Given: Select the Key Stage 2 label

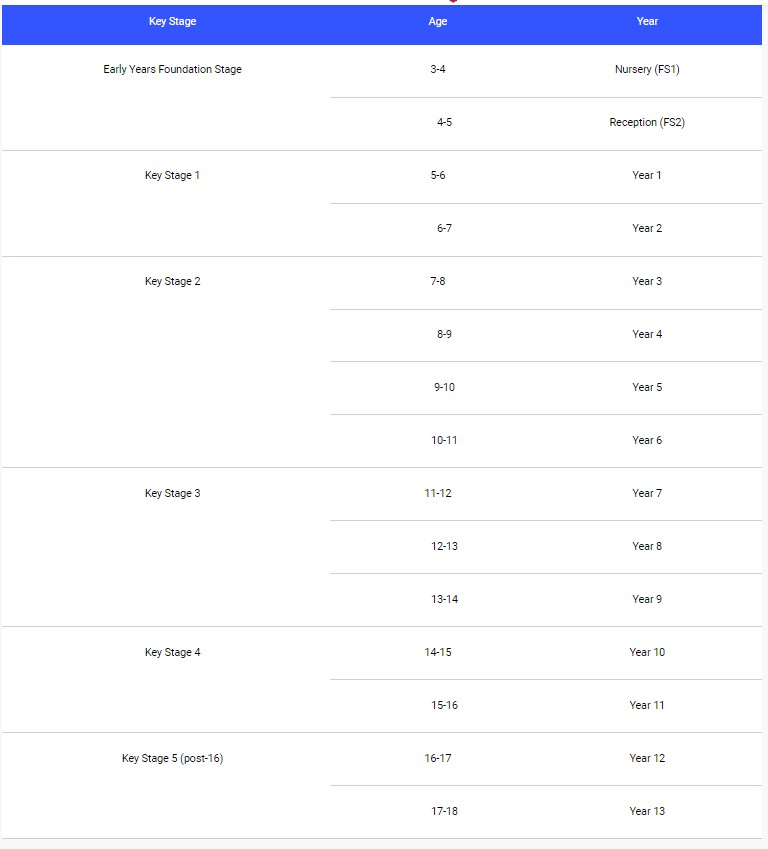Looking at the screenshot, I should point(172,282).
